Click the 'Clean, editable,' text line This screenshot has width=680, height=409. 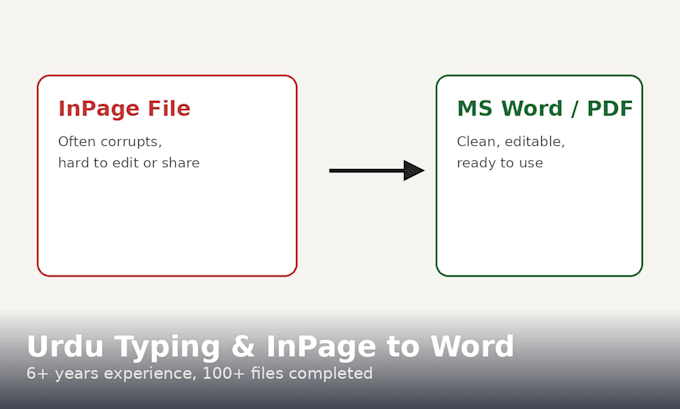(x=510, y=141)
